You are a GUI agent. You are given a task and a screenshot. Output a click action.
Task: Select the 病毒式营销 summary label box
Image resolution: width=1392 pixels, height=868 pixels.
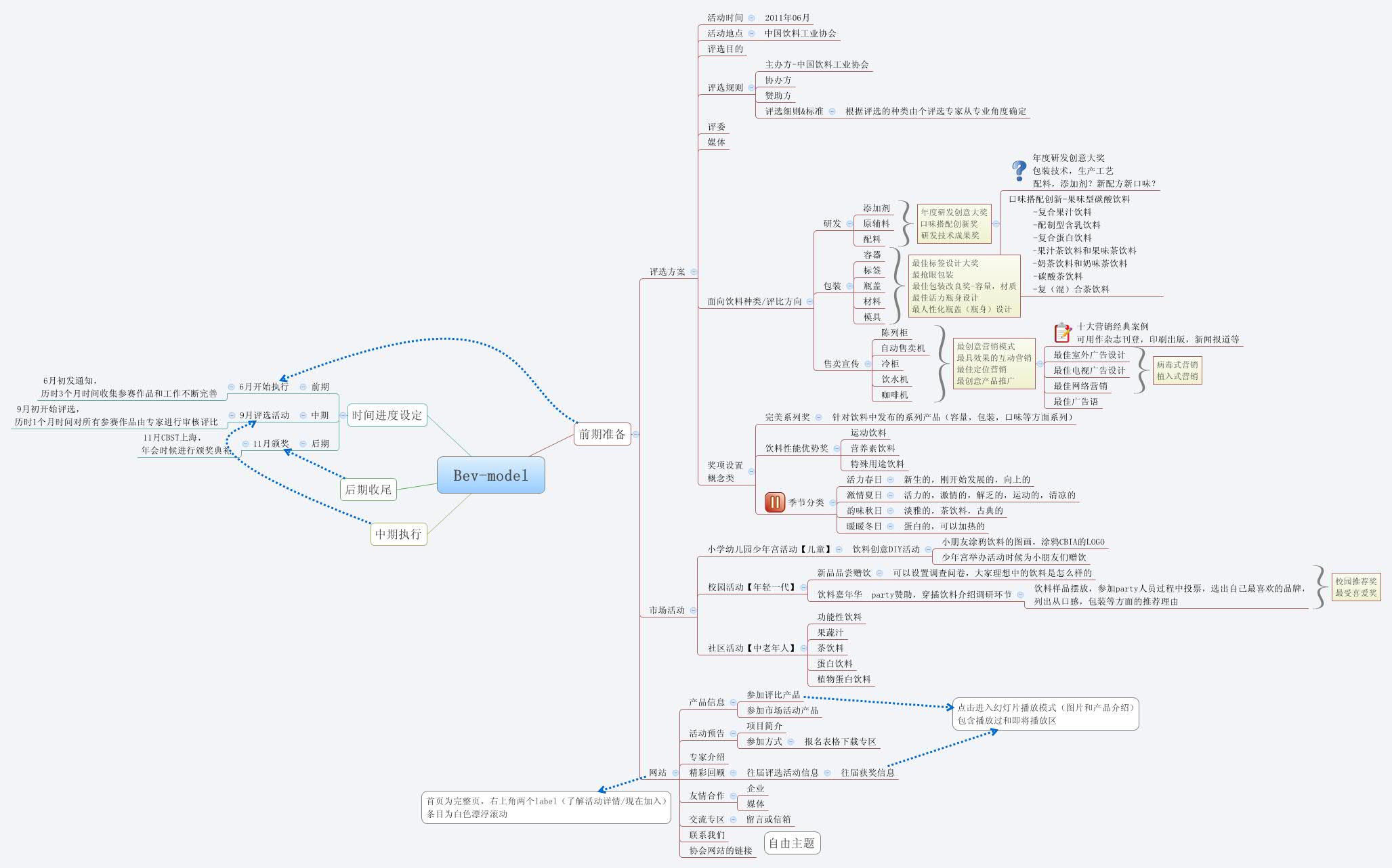click(1177, 370)
